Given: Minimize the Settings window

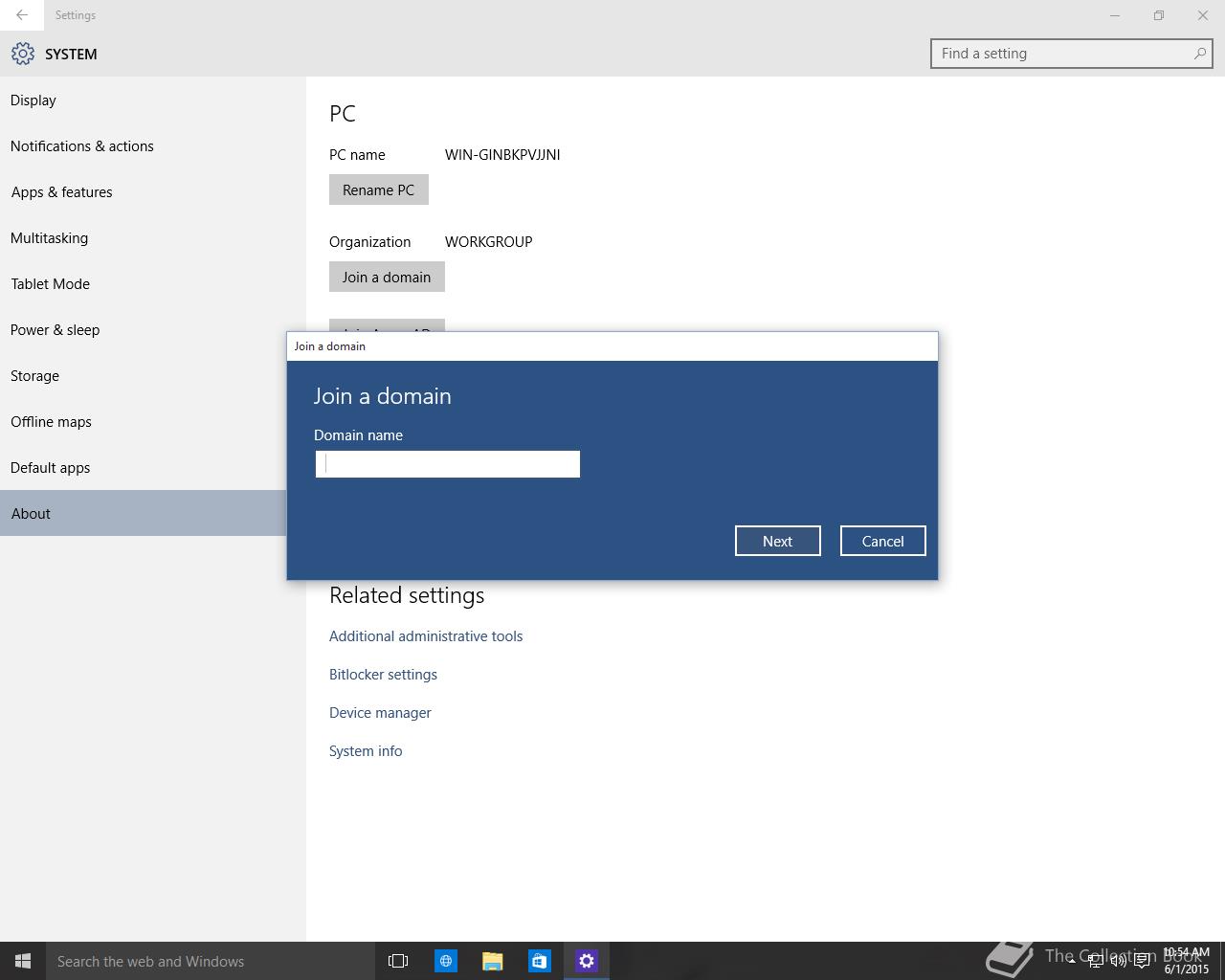Looking at the screenshot, I should pos(1115,15).
